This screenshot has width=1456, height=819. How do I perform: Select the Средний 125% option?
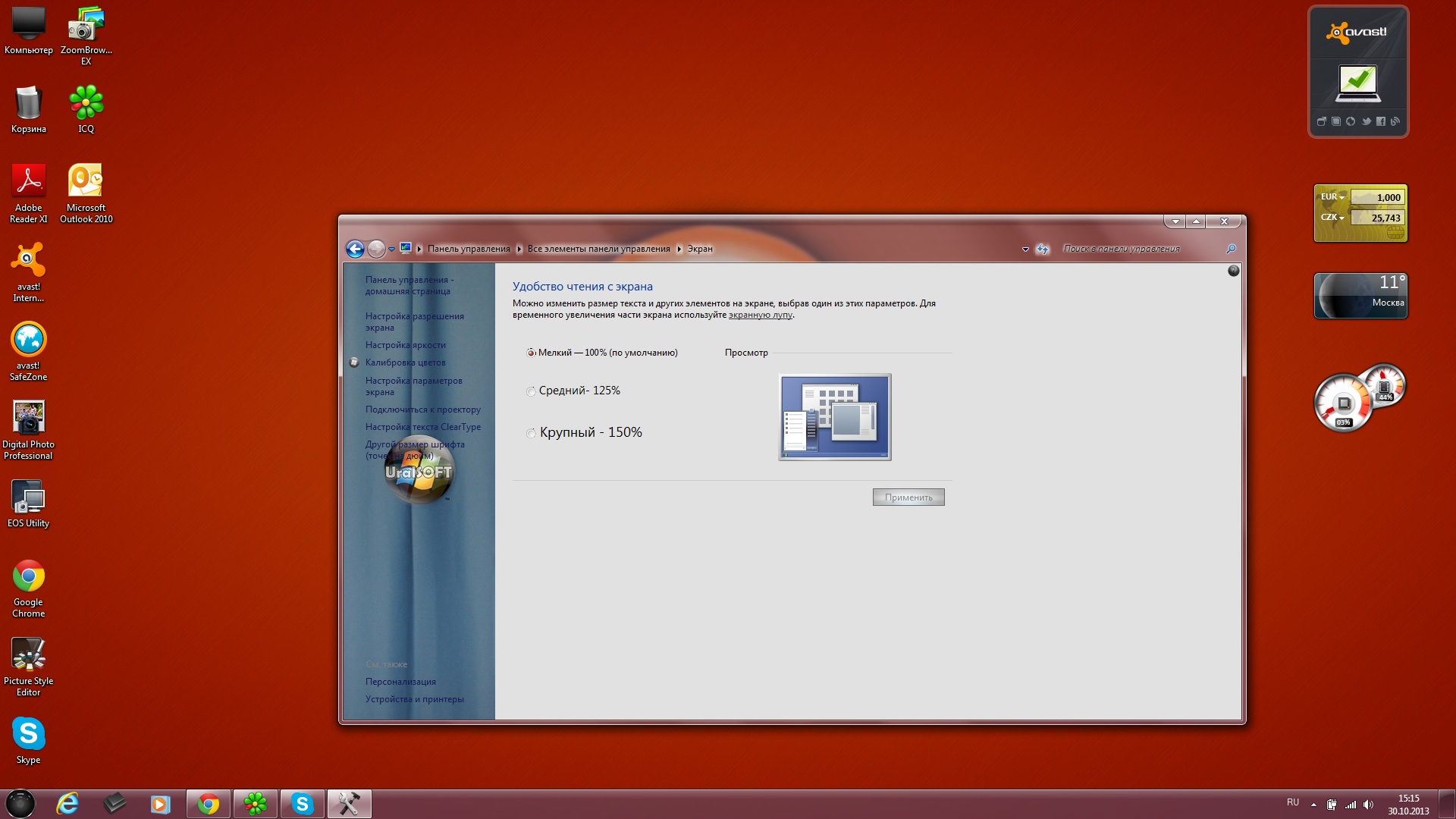pos(531,391)
